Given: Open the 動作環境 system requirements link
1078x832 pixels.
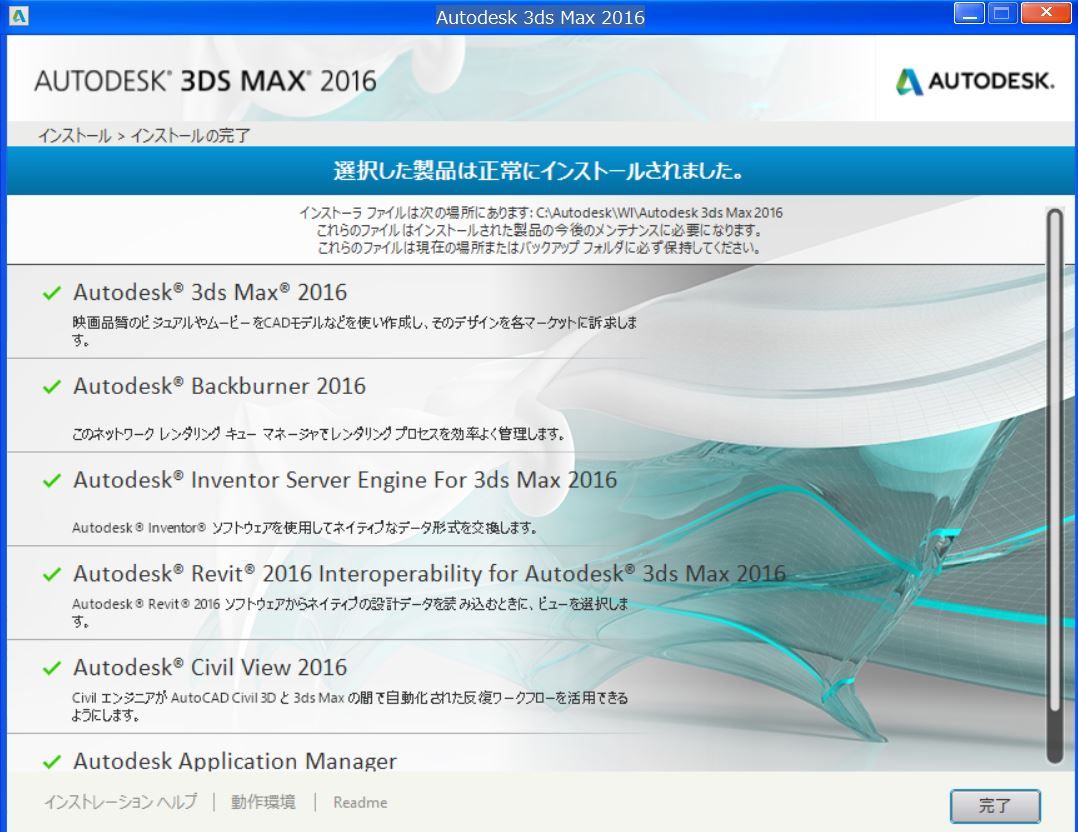Looking at the screenshot, I should pos(263,802).
